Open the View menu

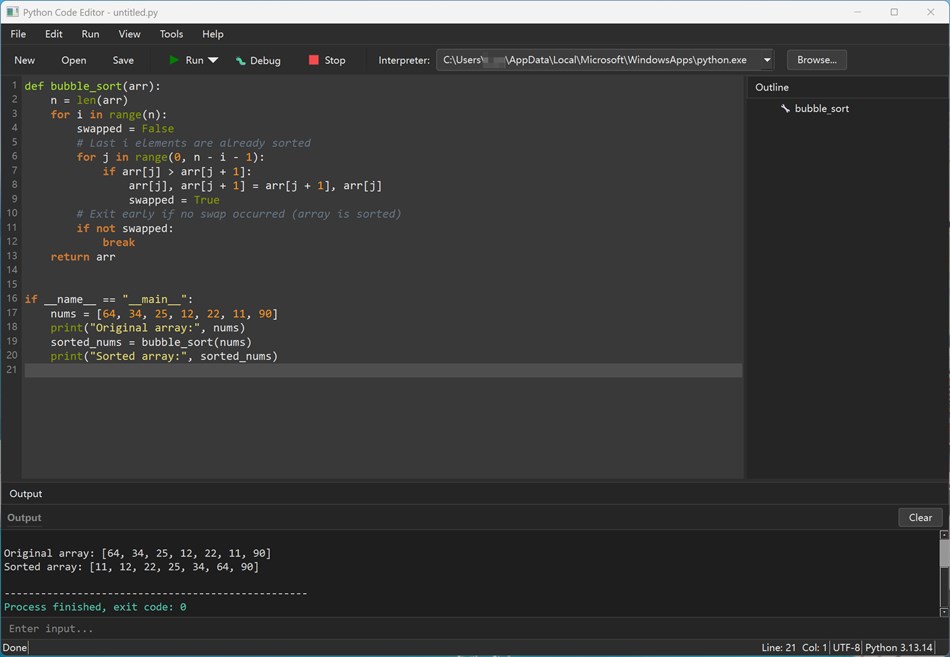[x=129, y=34]
